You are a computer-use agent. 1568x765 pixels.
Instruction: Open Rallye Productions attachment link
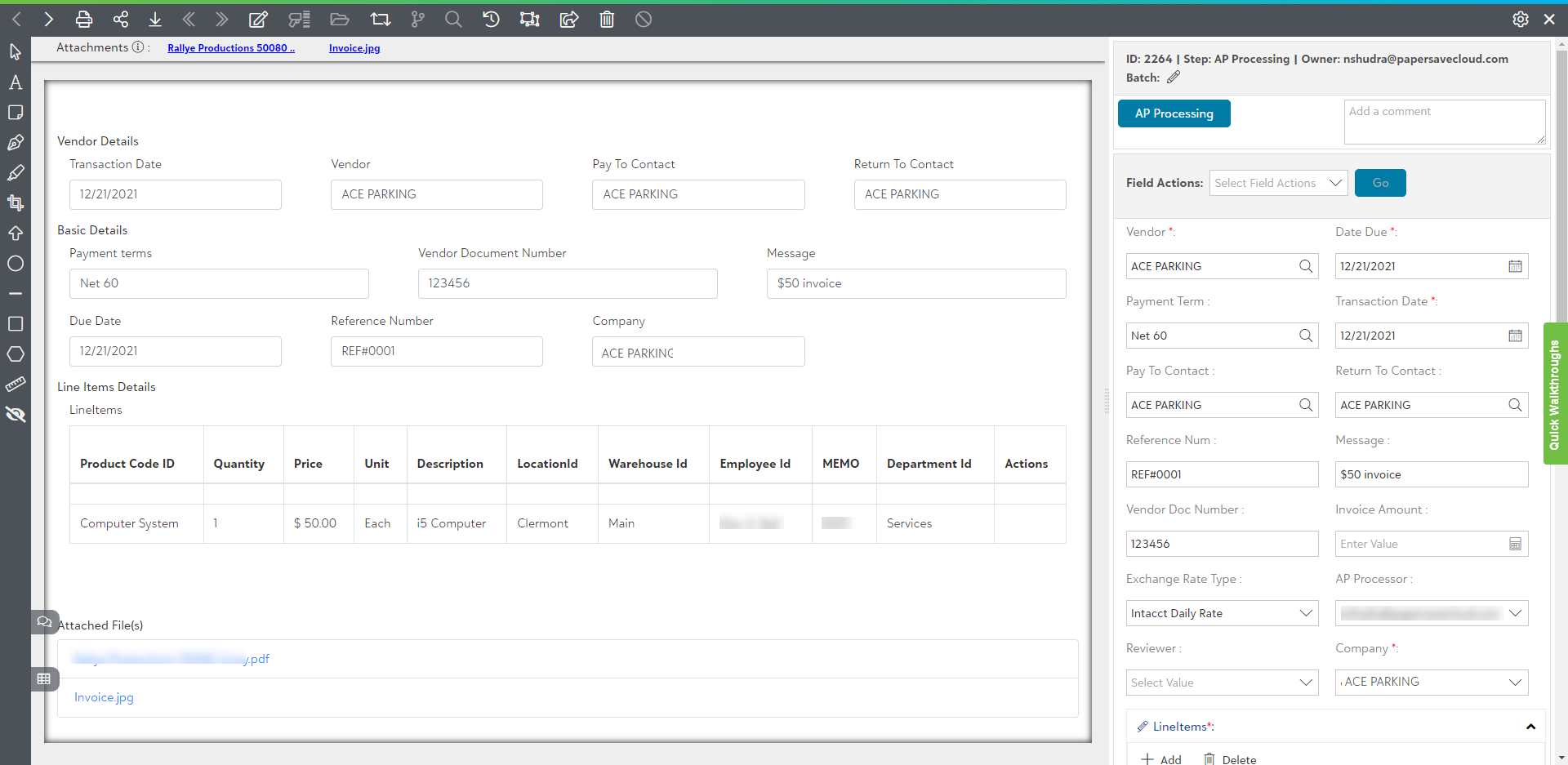pos(231,48)
